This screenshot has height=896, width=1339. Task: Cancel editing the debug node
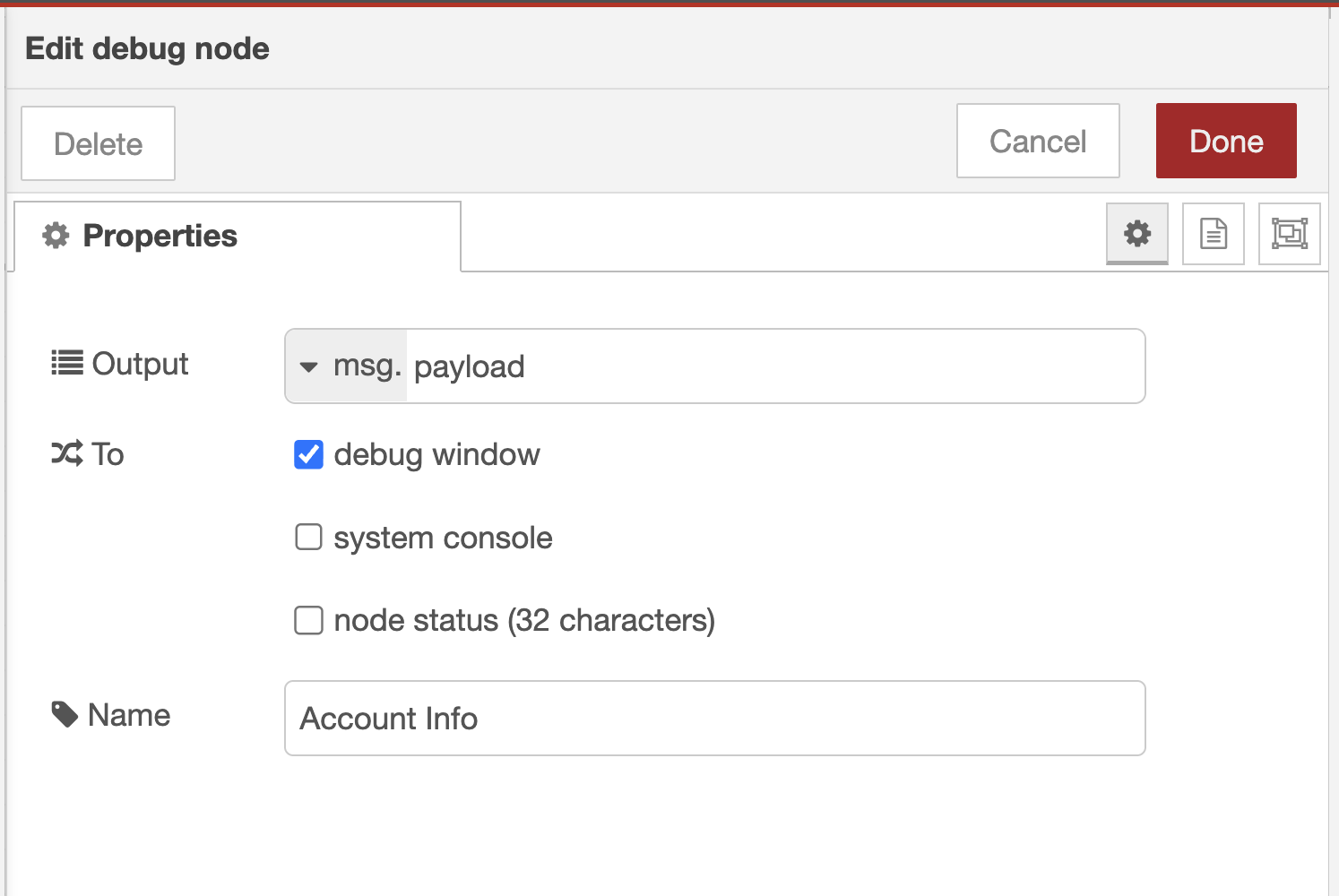1037,141
